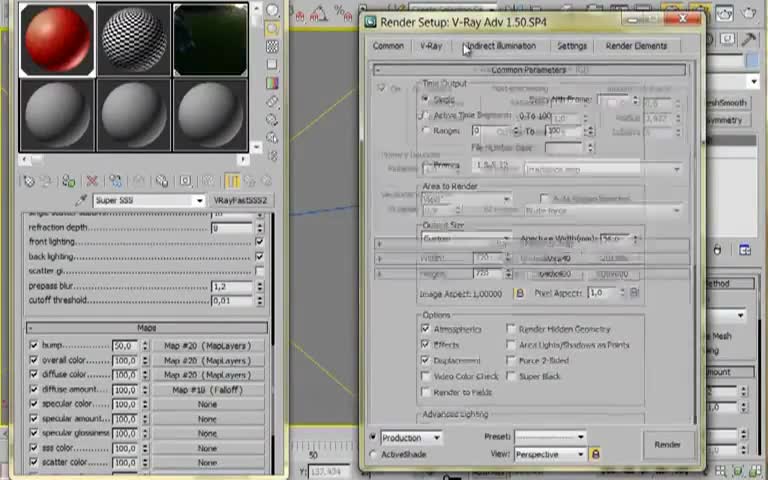Click the Select by Material icon

click(272, 138)
